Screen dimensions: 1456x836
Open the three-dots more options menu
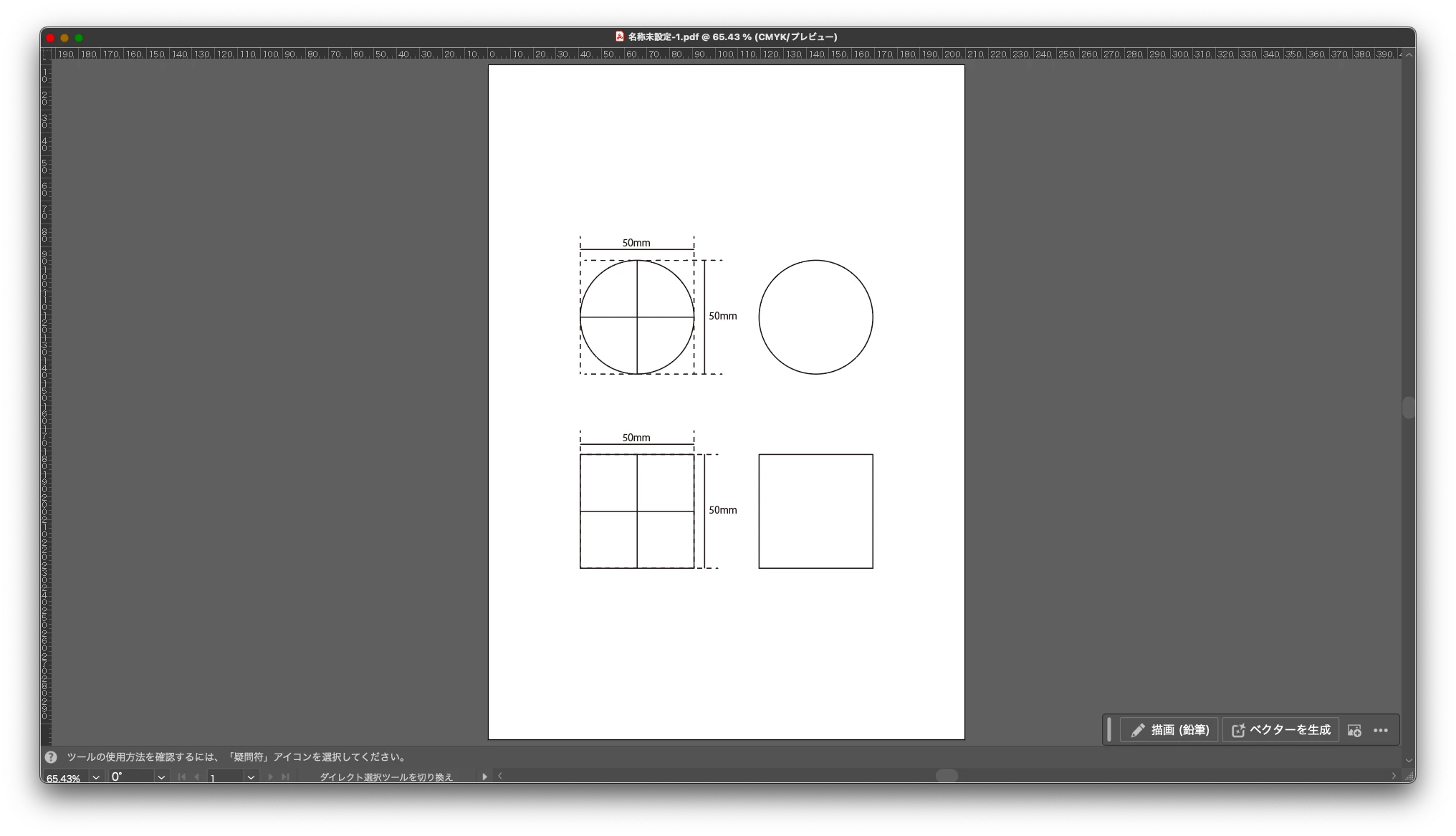tap(1381, 731)
